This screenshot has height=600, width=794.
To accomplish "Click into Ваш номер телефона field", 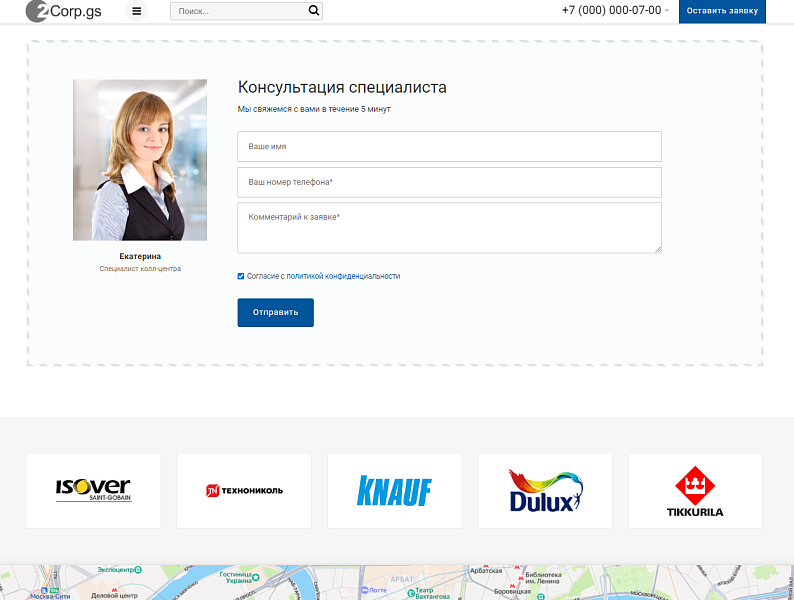I will [449, 182].
